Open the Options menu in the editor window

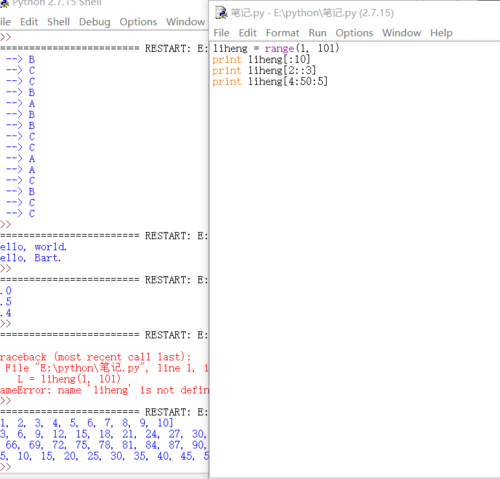[354, 33]
